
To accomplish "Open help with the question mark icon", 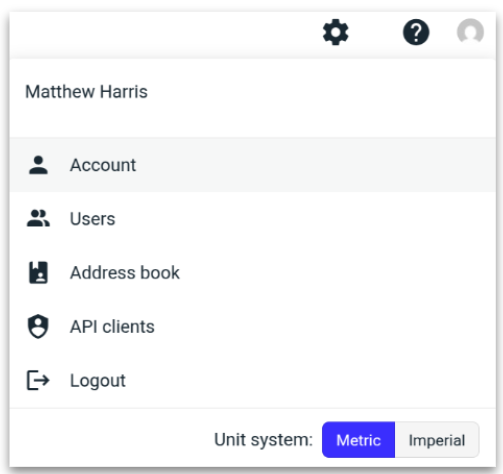I will (416, 32).
